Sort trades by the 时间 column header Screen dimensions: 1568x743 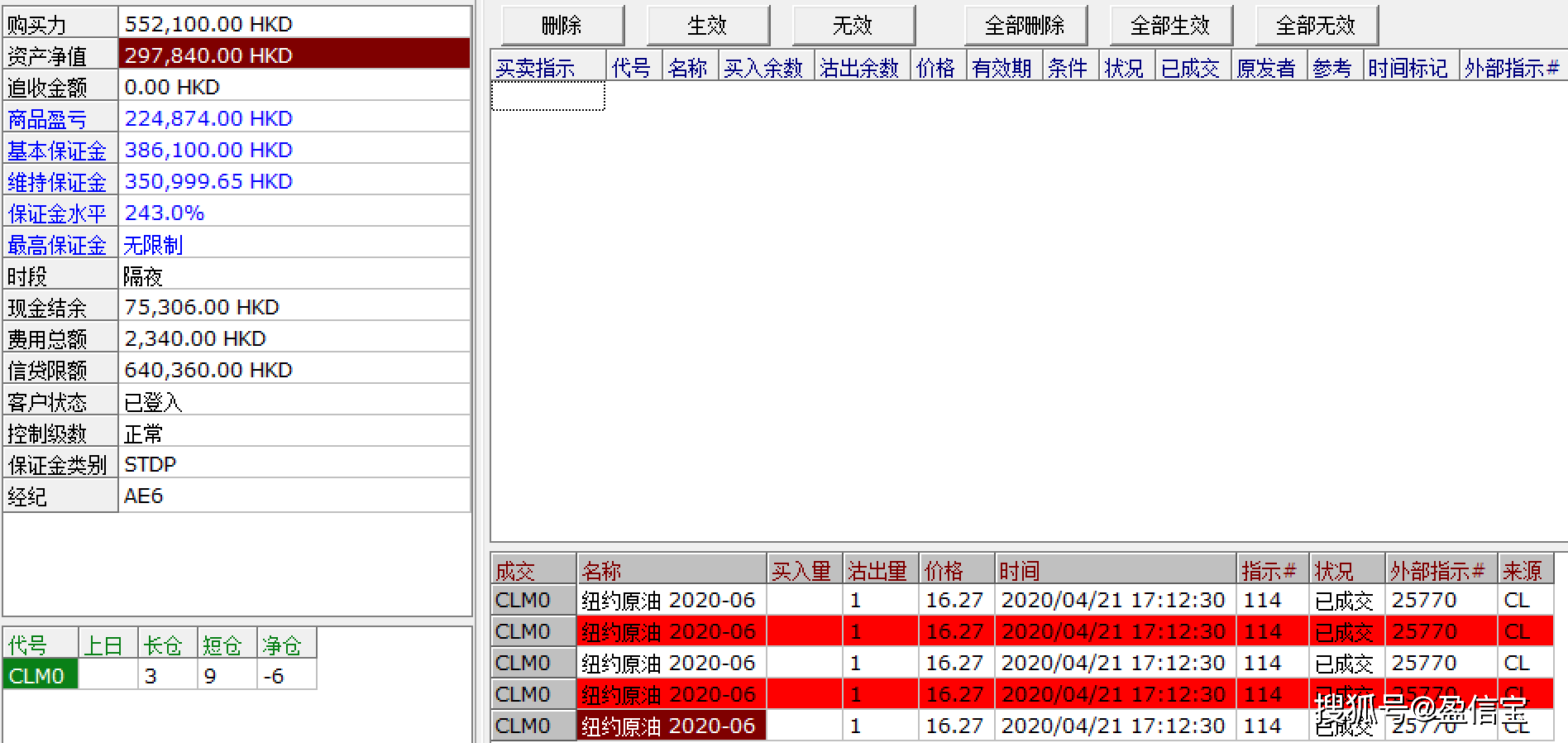click(1116, 570)
